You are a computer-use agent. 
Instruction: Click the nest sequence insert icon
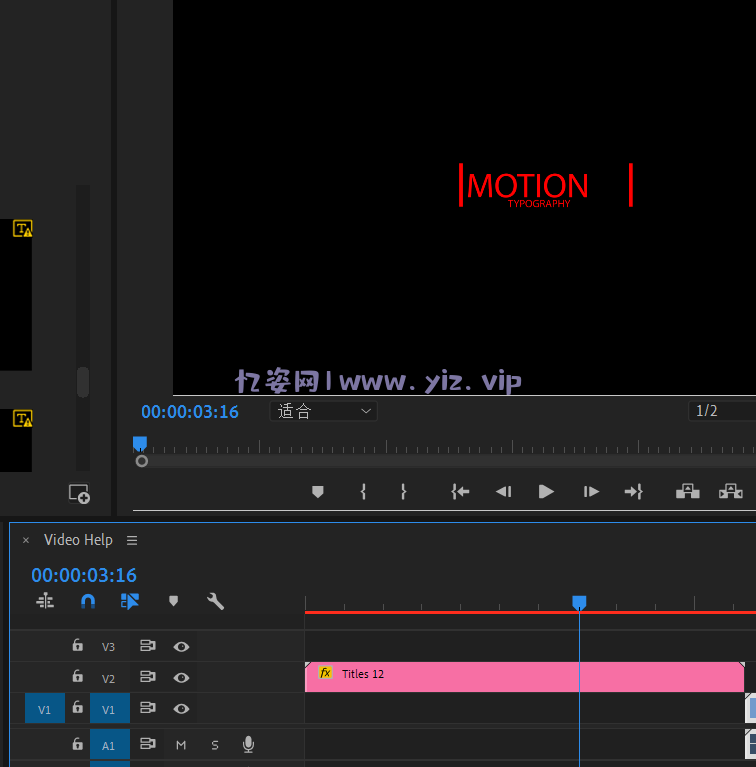tap(45, 601)
